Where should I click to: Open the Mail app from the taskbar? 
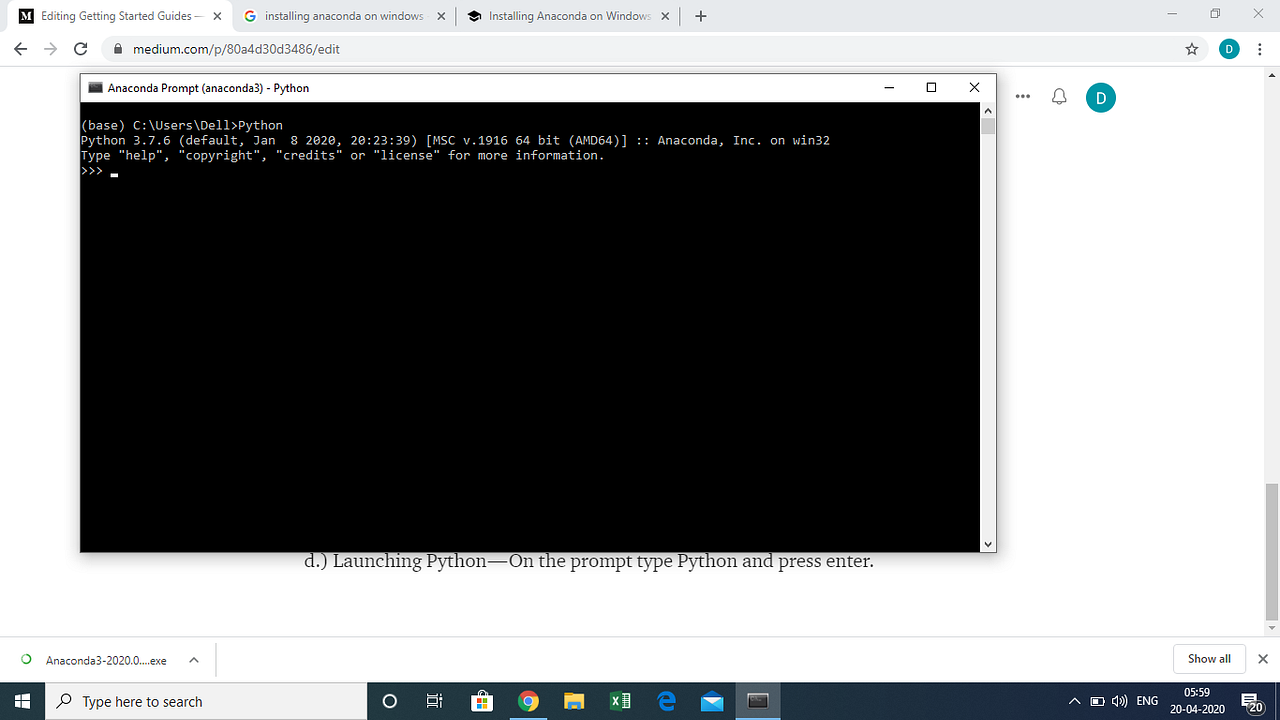coord(712,701)
